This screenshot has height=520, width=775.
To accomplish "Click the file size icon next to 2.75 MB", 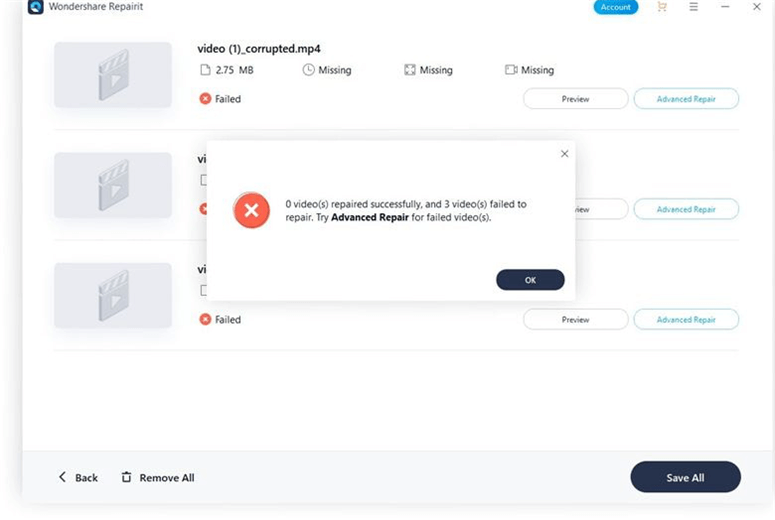I will click(206, 70).
